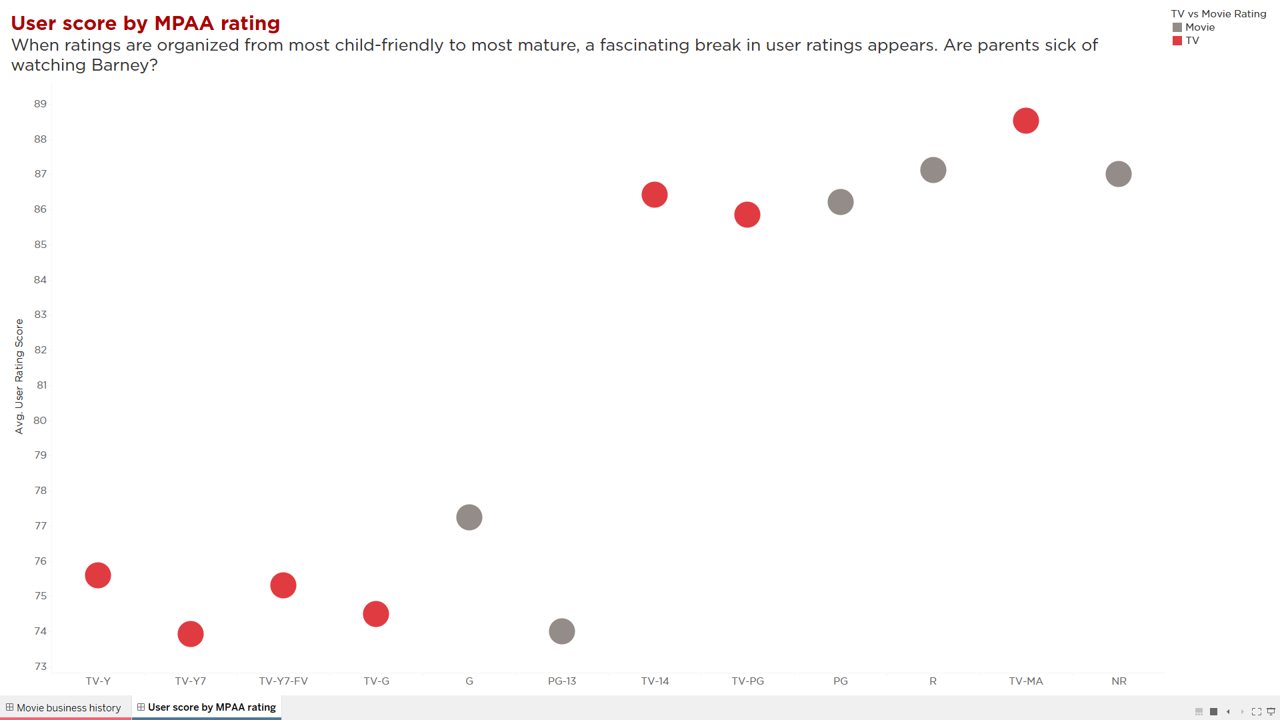Select the PG-13 gray data point
The height and width of the screenshot is (720, 1280).
click(562, 631)
